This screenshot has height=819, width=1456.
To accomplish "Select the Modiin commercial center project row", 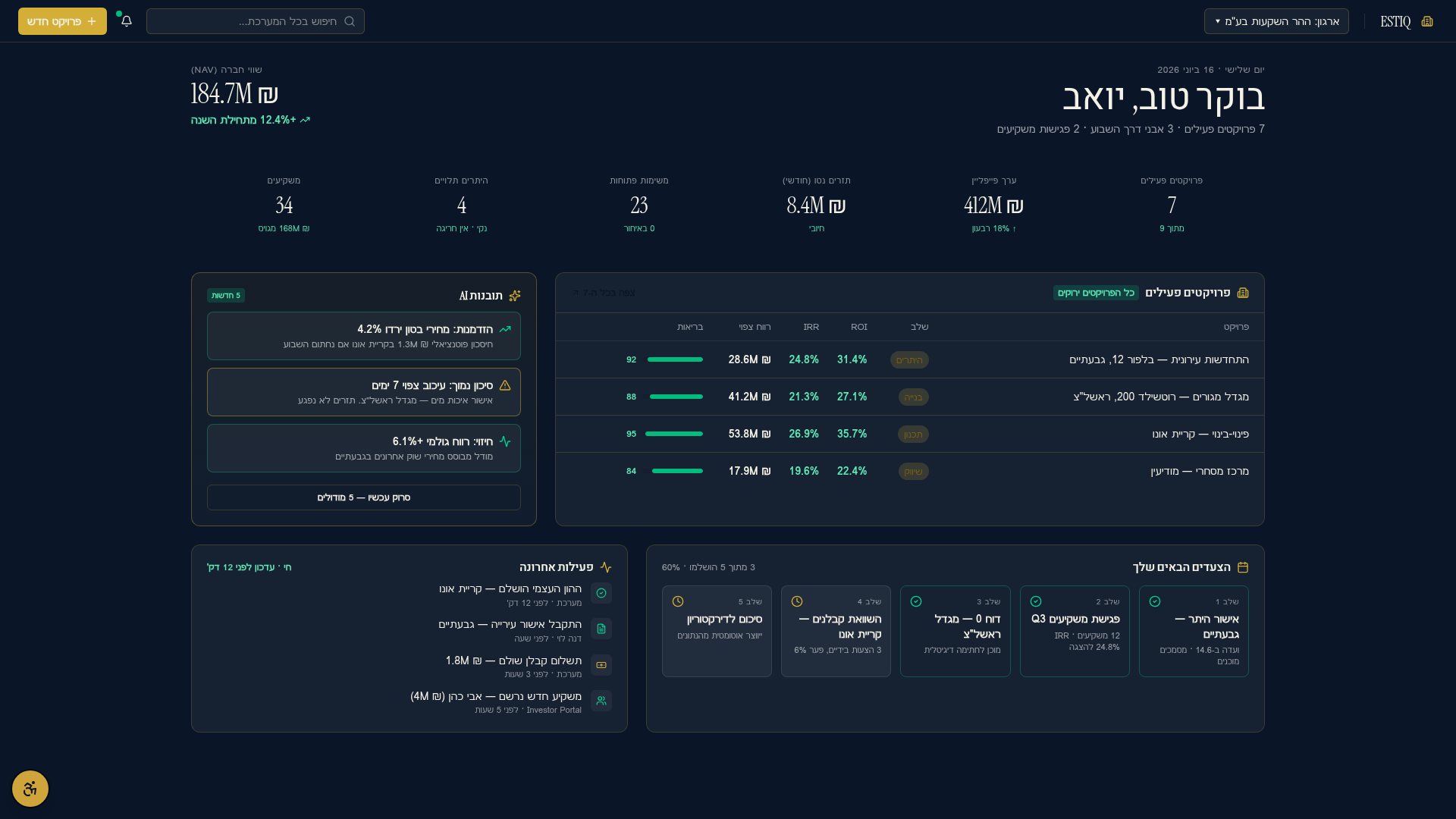I will click(910, 471).
